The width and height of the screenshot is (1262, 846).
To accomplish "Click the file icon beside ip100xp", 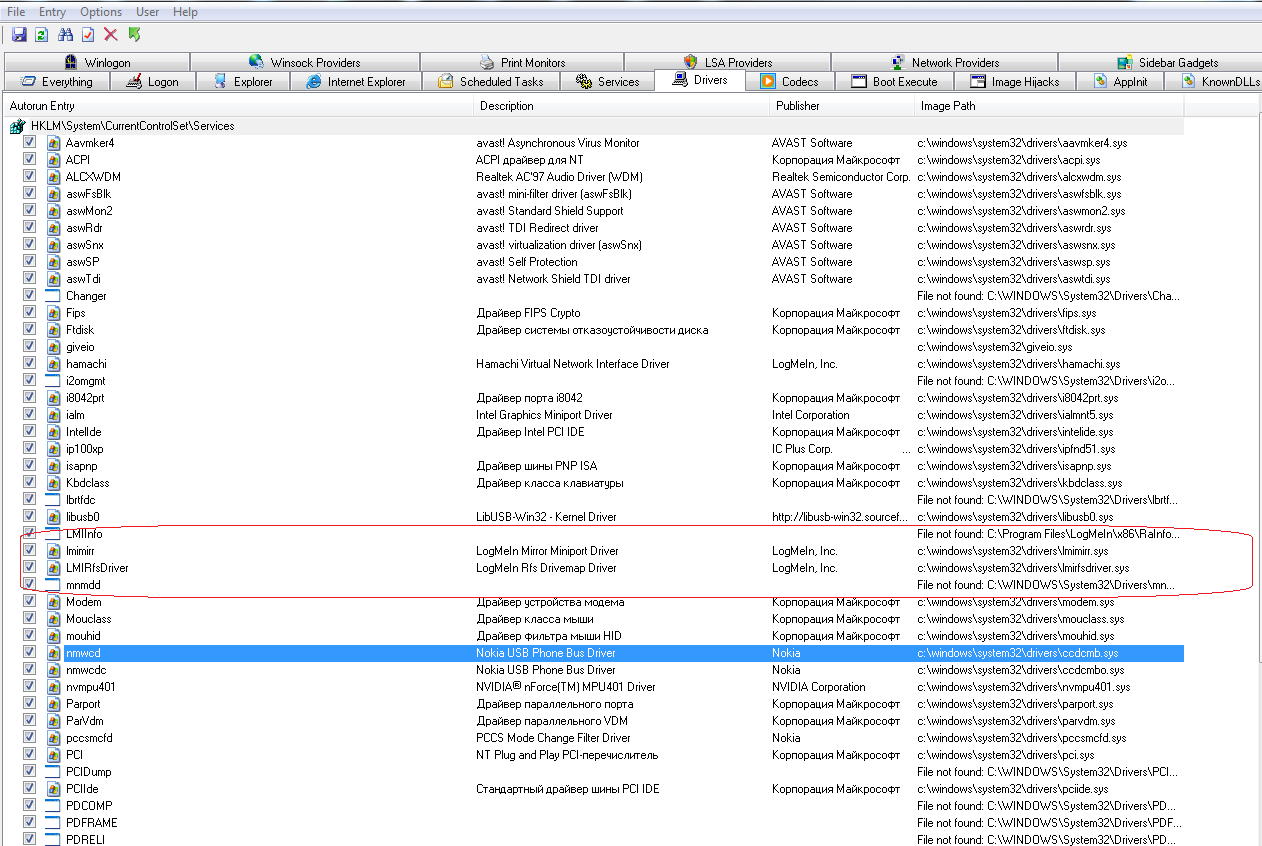I will pos(54,449).
